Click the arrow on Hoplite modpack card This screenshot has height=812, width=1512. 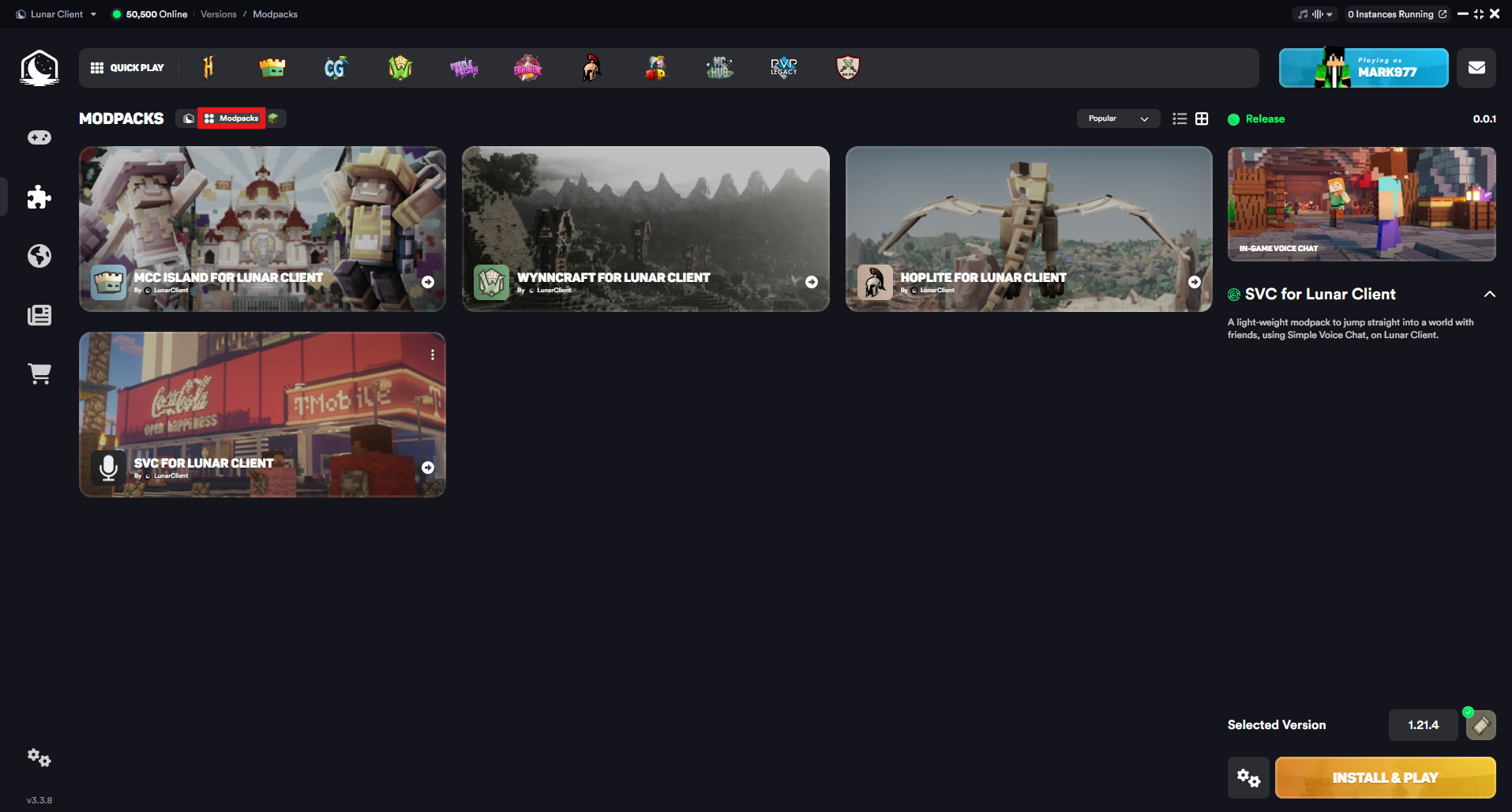1195,282
